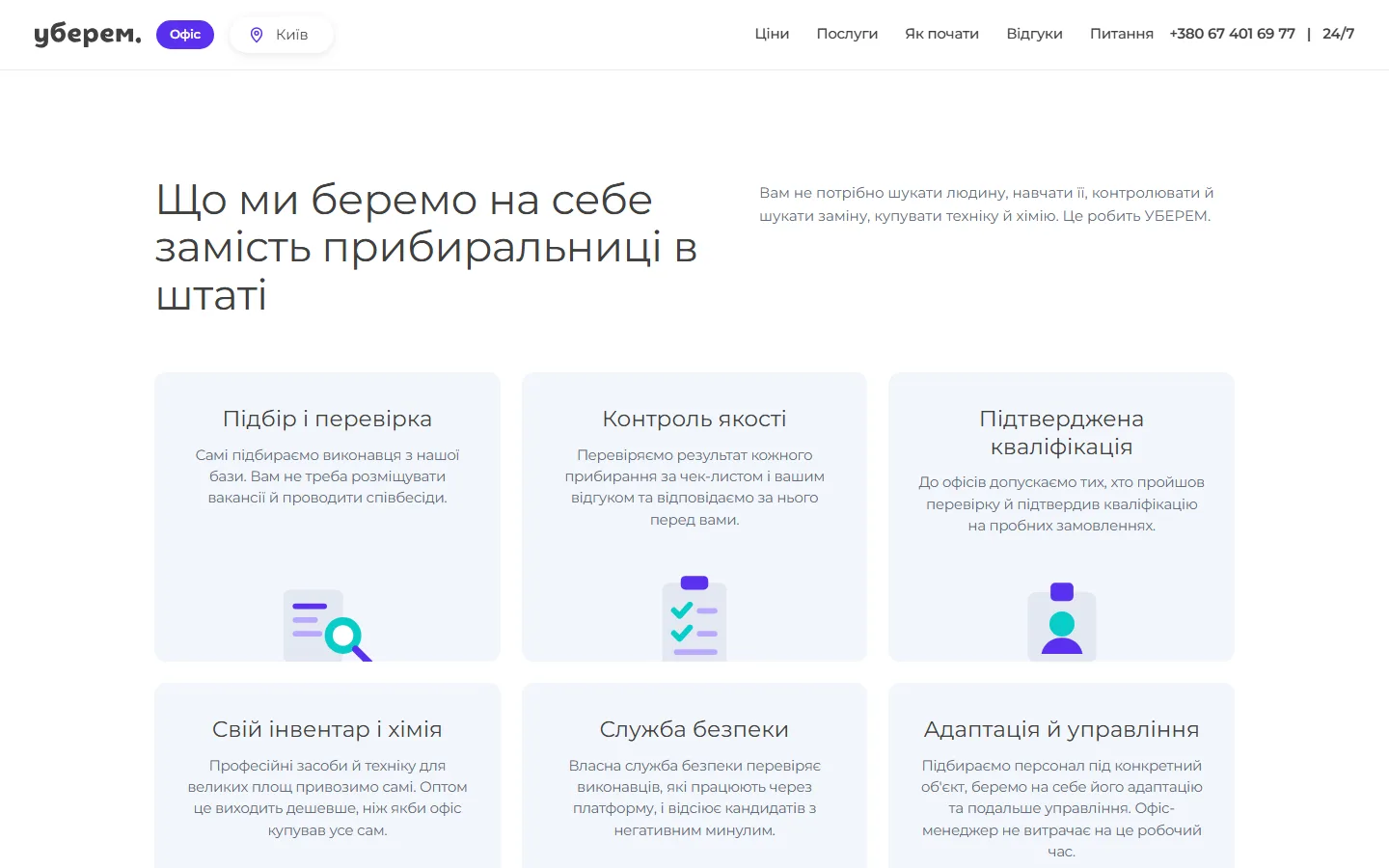Click the description starting Підбираємо персонал під

coord(1062,808)
